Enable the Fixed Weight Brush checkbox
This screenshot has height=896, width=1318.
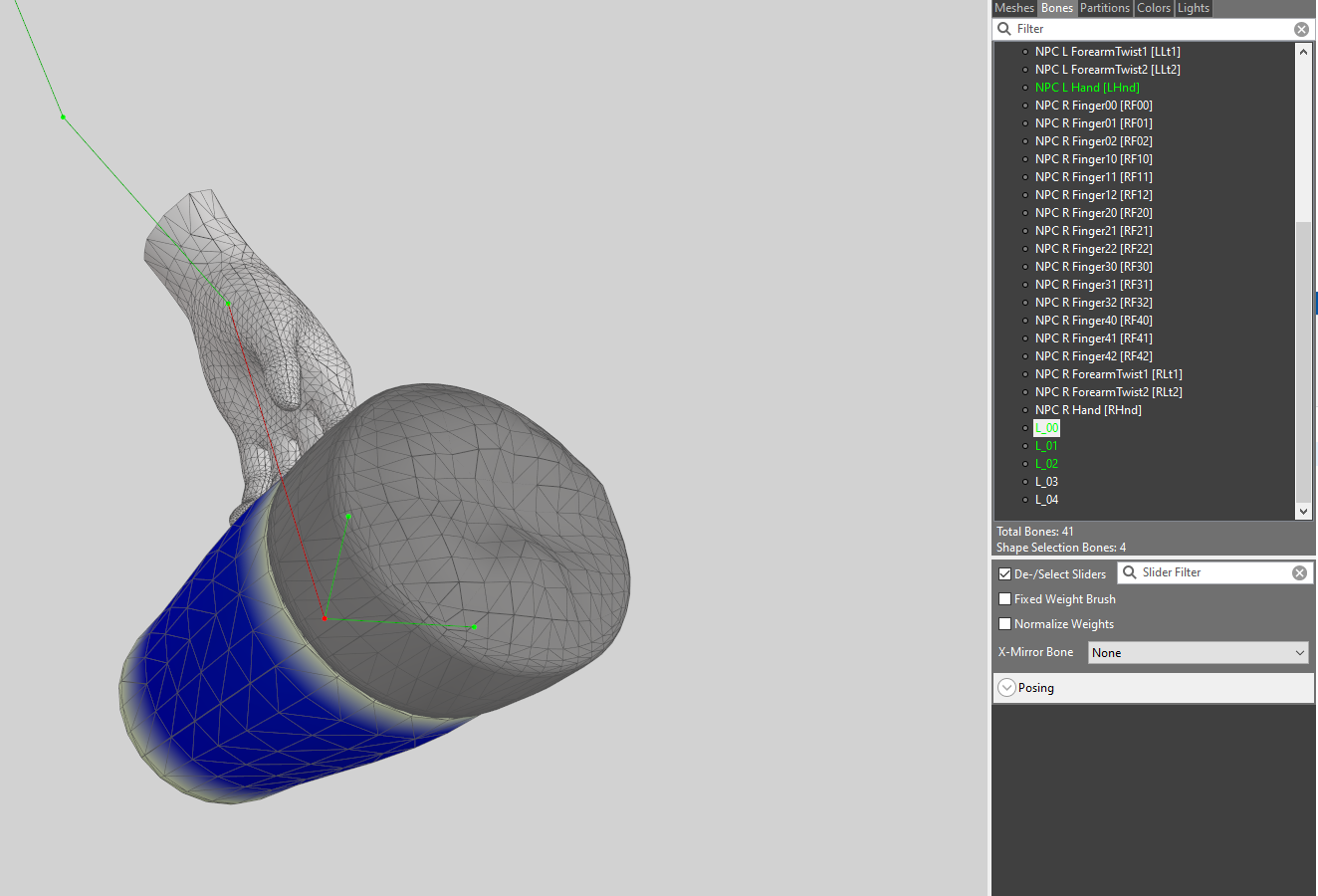1005,599
